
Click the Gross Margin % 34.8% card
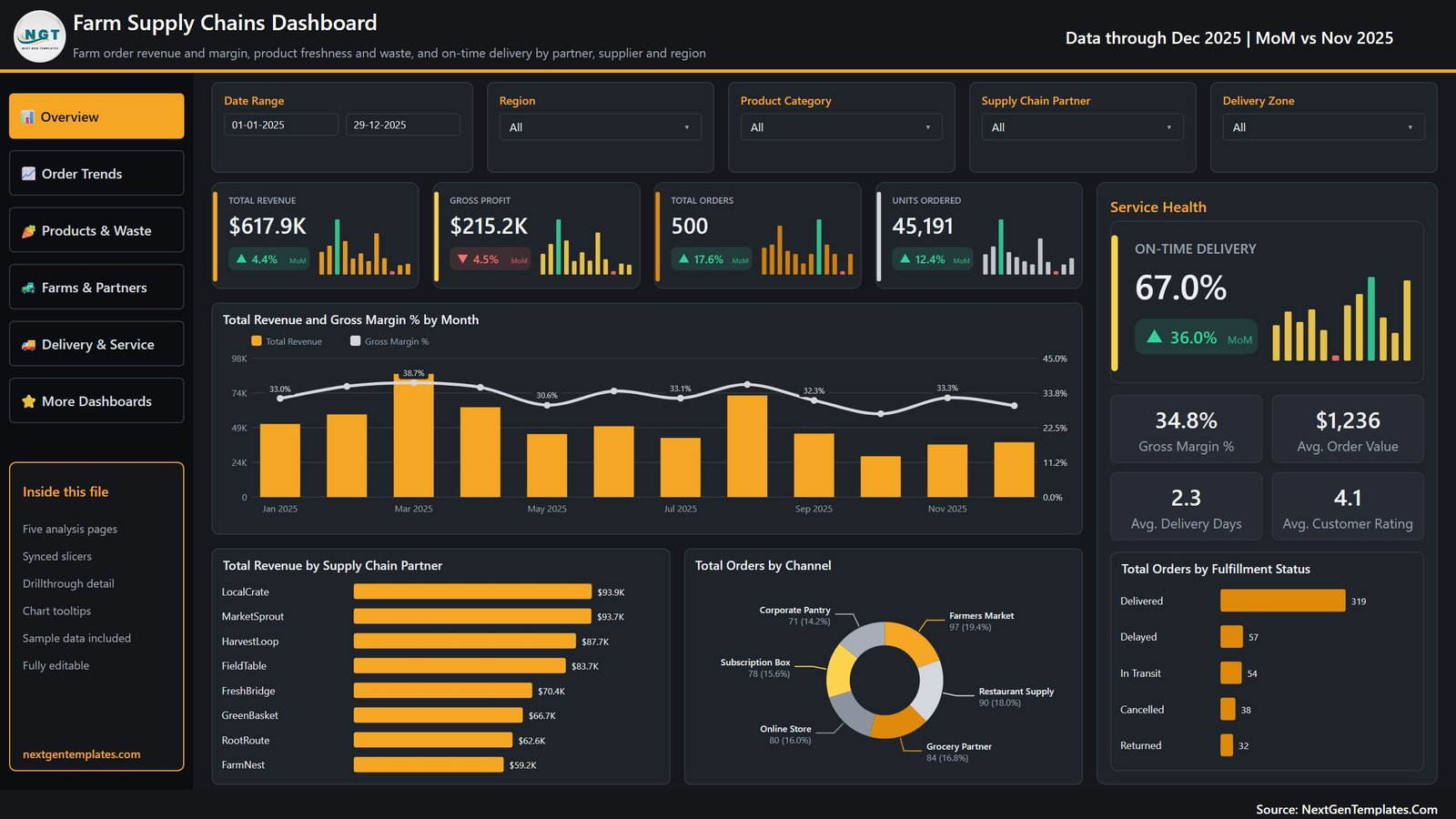[1186, 430]
